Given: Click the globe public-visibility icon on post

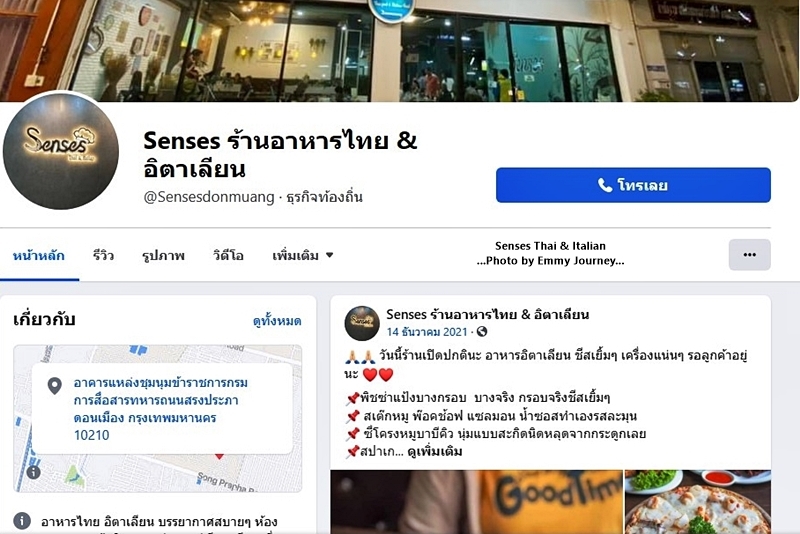Looking at the screenshot, I should coord(482,332).
